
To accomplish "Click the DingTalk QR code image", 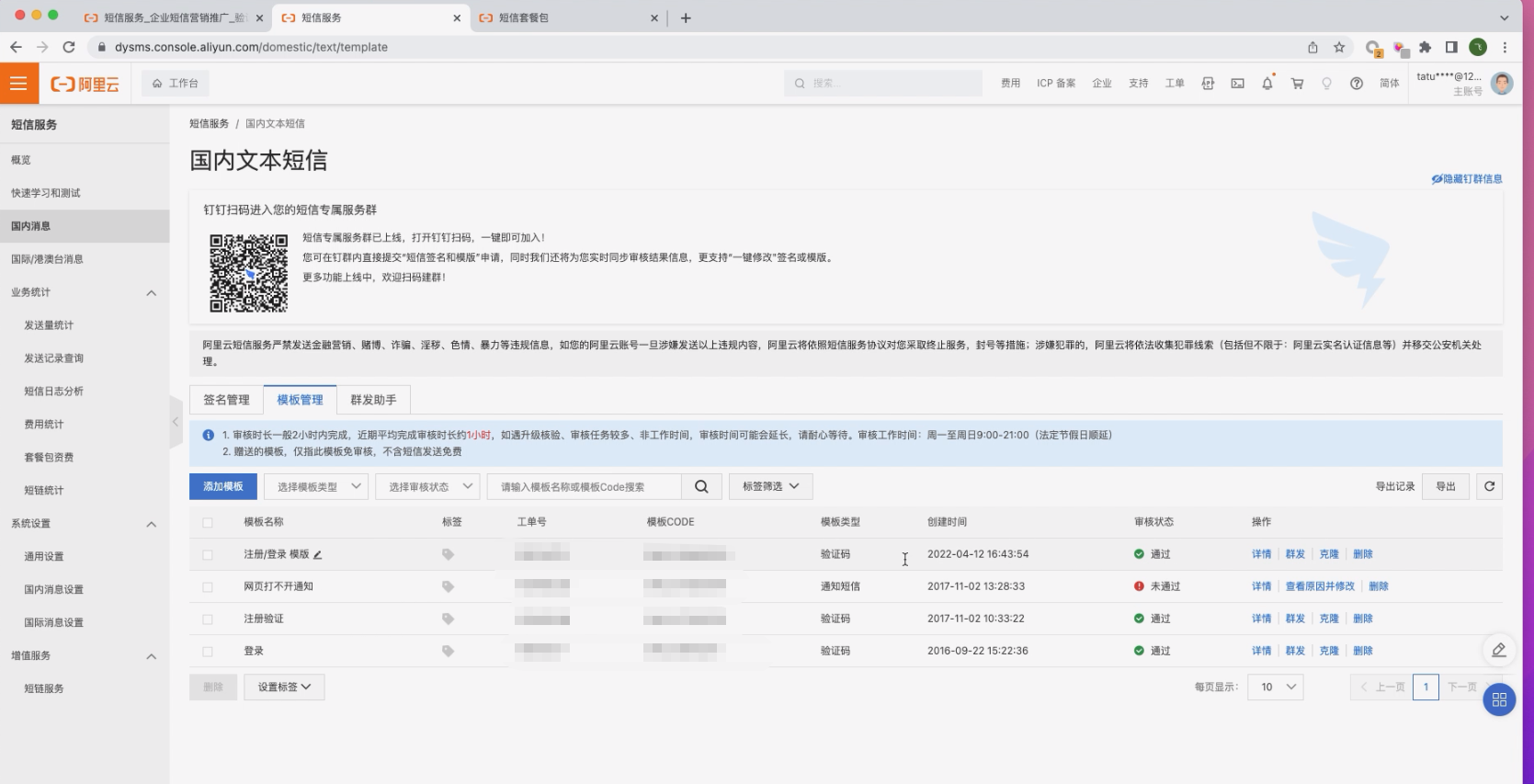I will click(x=249, y=273).
